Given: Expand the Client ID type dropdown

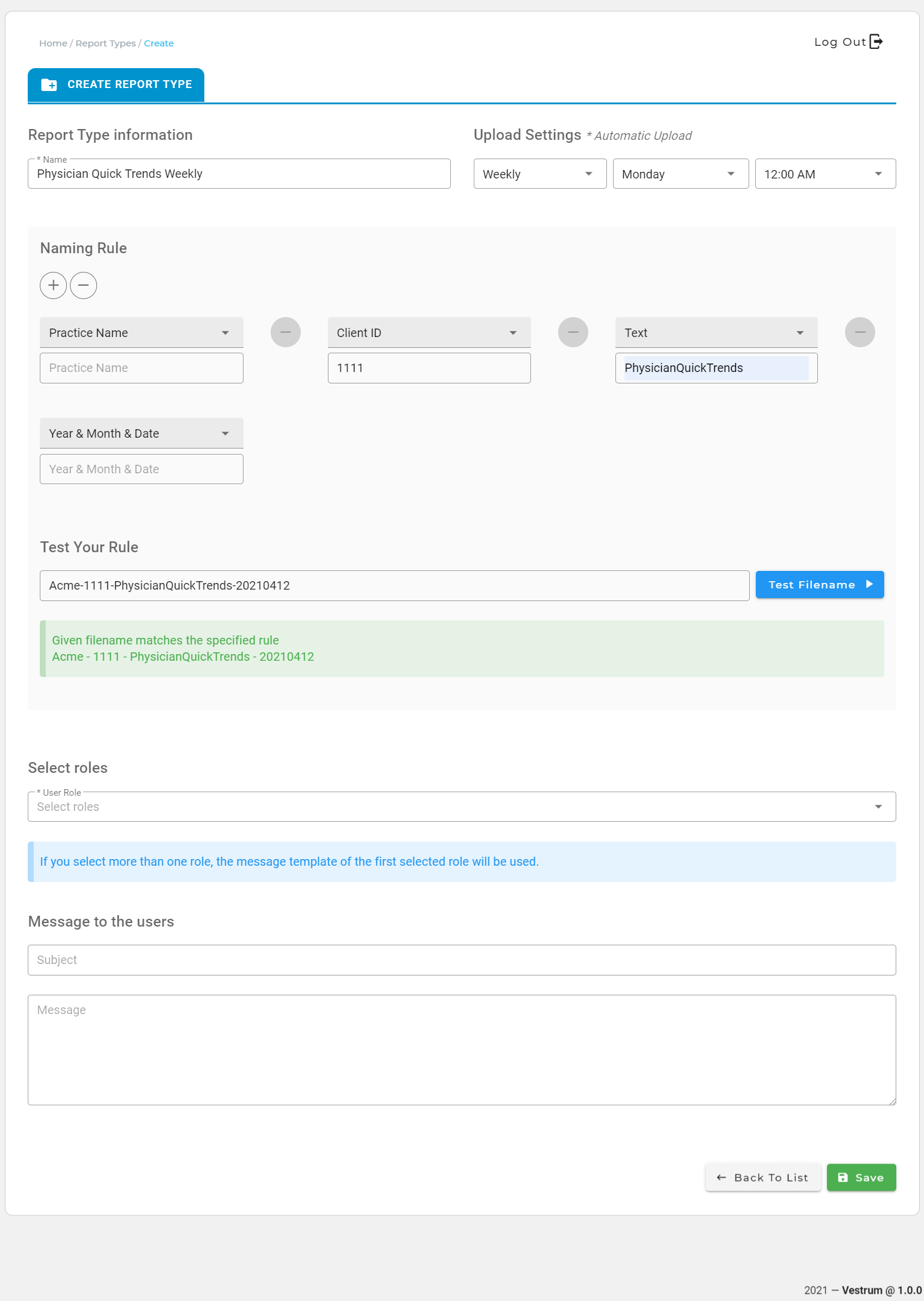Looking at the screenshot, I should 429,332.
